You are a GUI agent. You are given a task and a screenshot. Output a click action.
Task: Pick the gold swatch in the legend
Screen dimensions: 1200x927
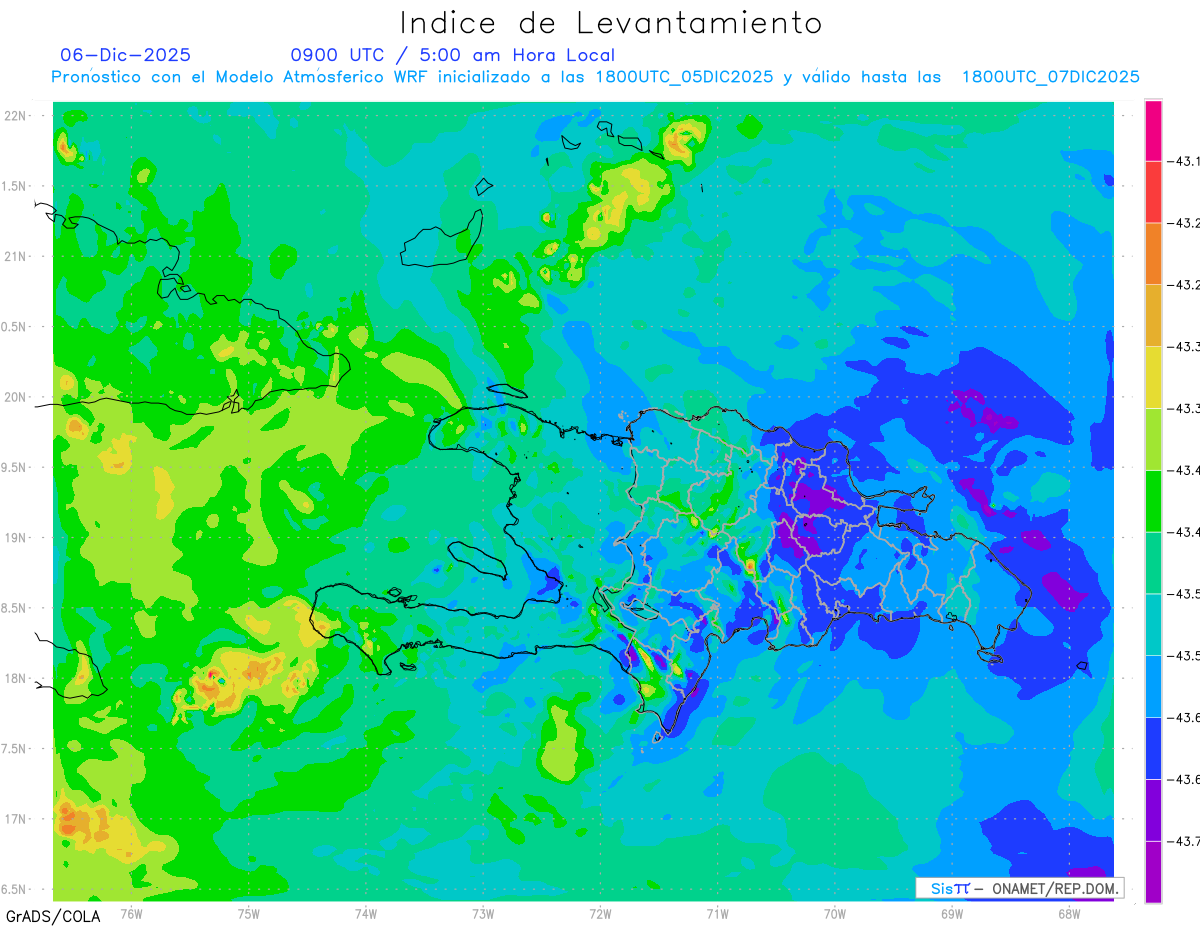1153,315
